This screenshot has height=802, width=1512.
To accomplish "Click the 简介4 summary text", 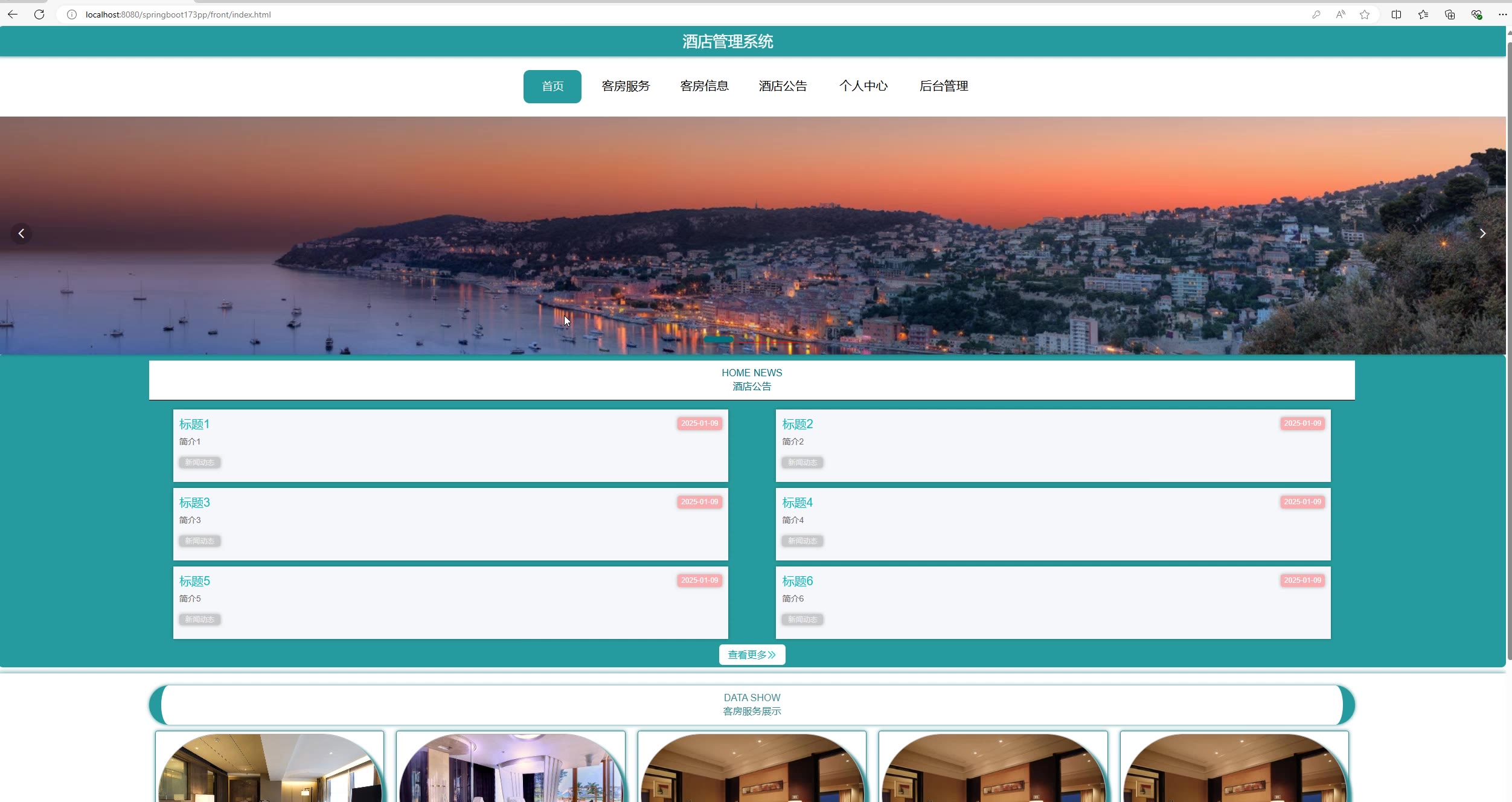I will [793, 520].
